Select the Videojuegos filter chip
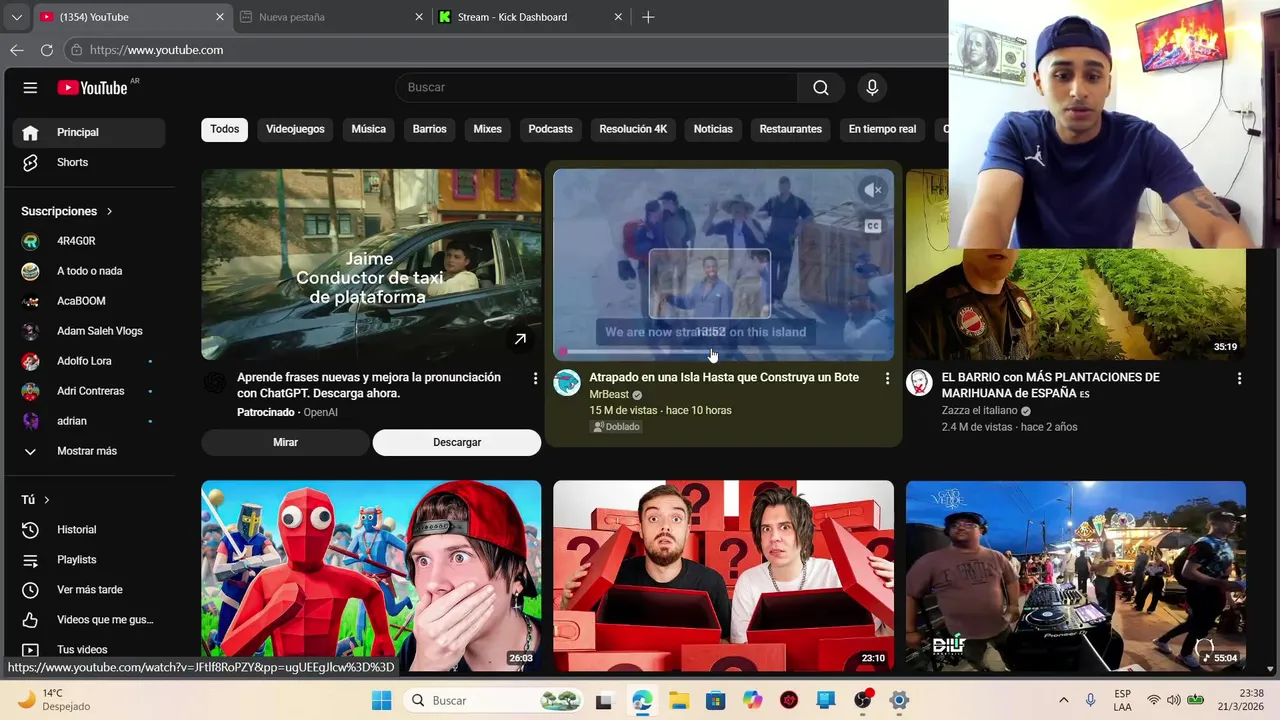The image size is (1280, 720). (x=295, y=129)
